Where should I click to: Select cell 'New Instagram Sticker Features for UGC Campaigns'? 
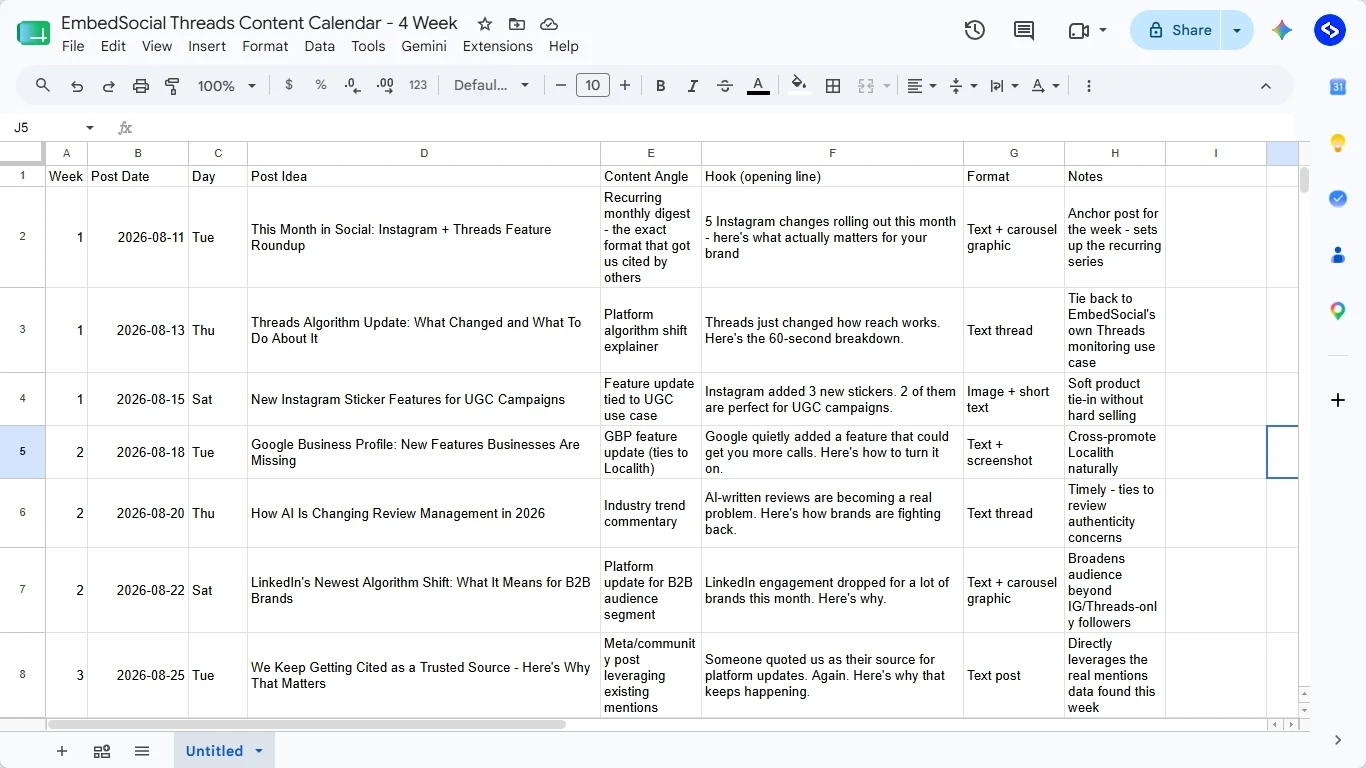[x=424, y=399]
